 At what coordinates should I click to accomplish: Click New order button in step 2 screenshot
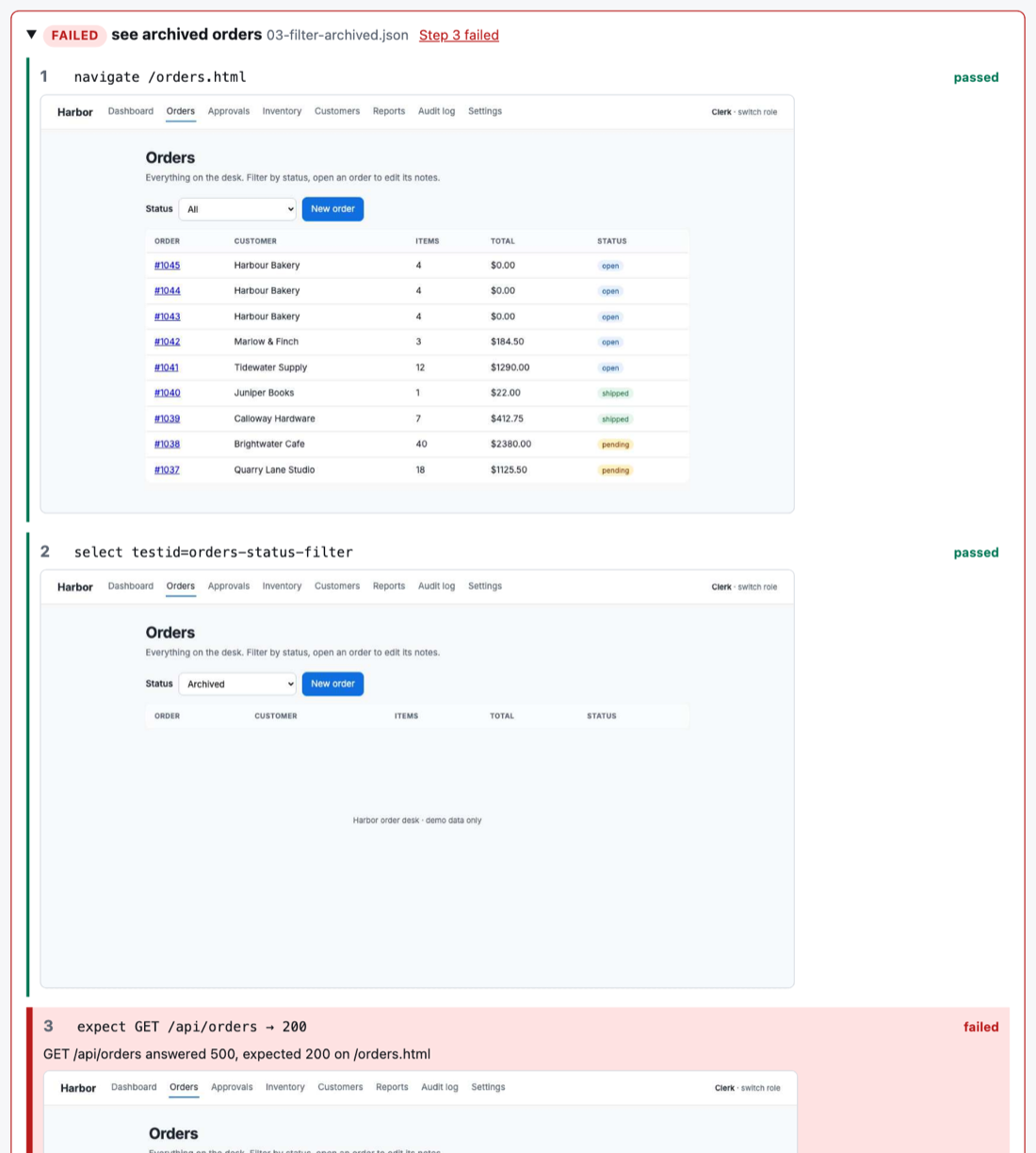pos(332,684)
